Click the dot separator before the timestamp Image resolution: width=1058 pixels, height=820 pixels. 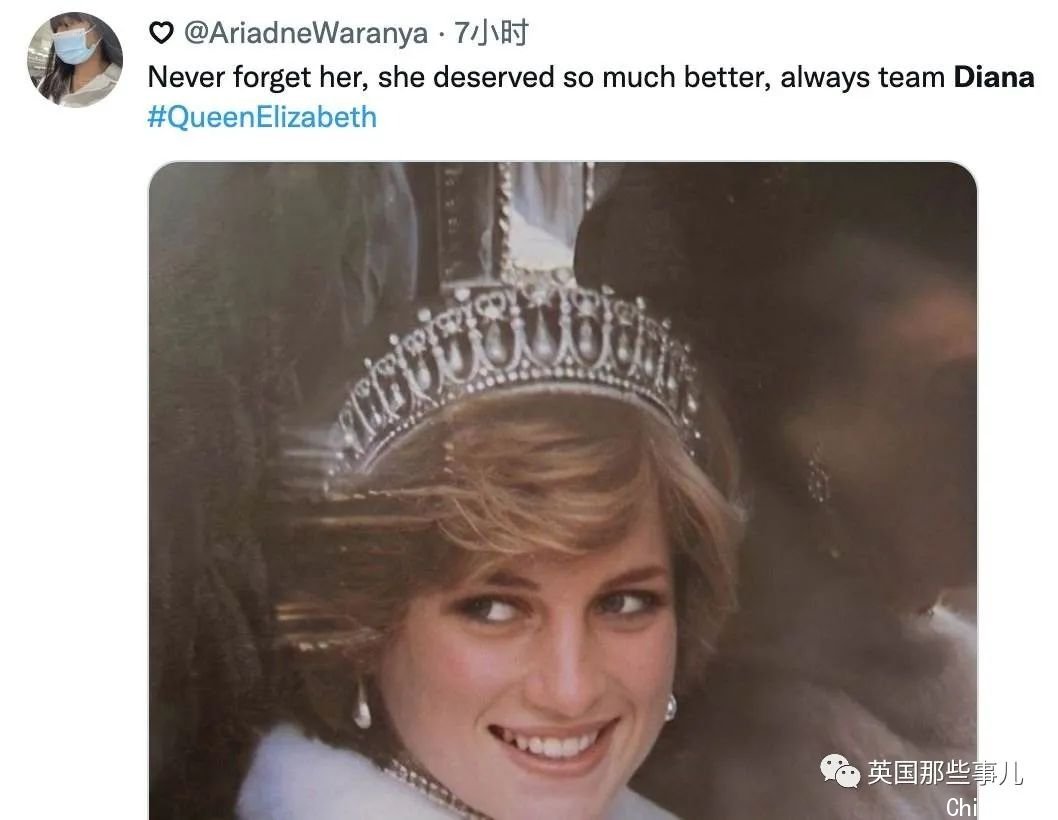pos(441,34)
